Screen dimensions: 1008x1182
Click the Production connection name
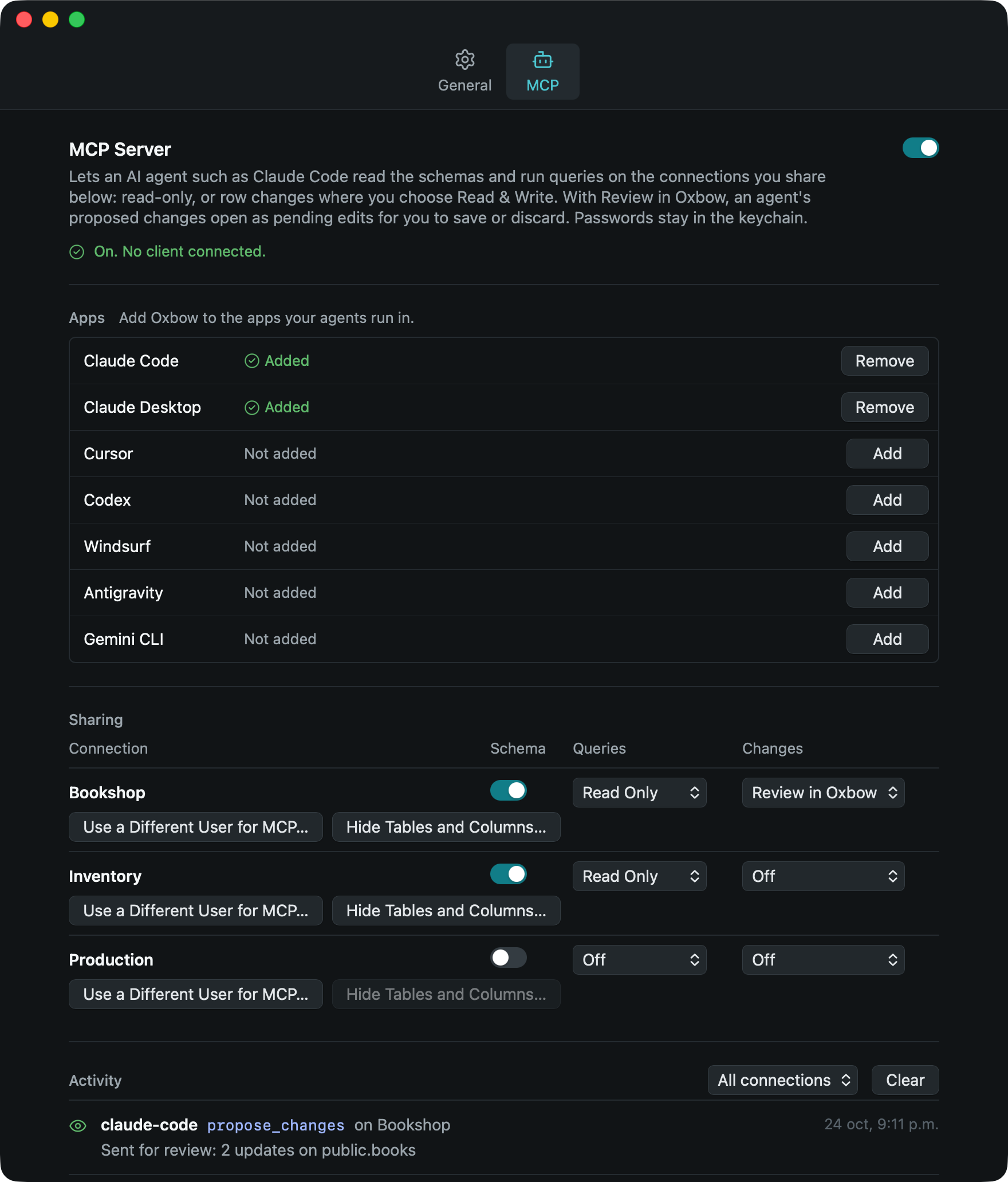pyautogui.click(x=111, y=960)
